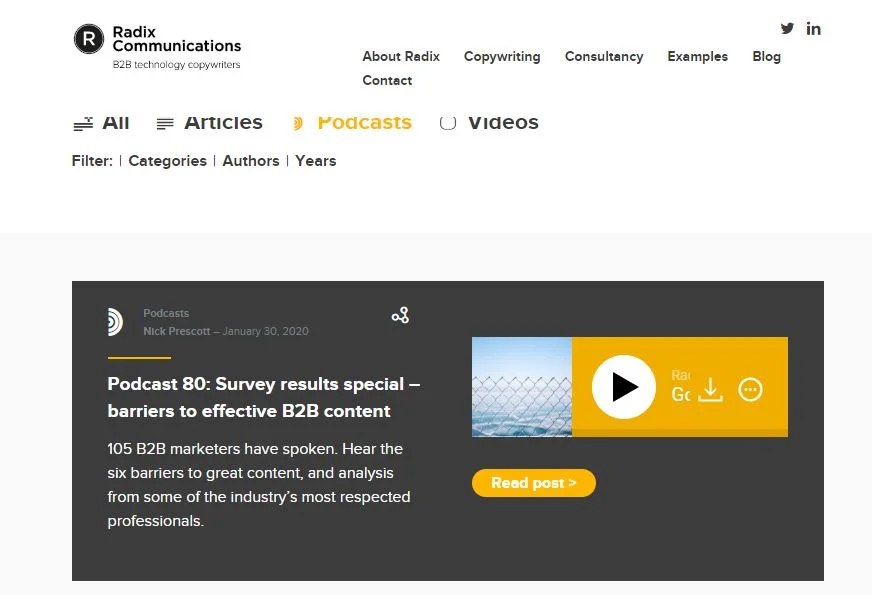Viewport: 872px width, 595px height.
Task: Expand the Years filter
Action: 315,161
